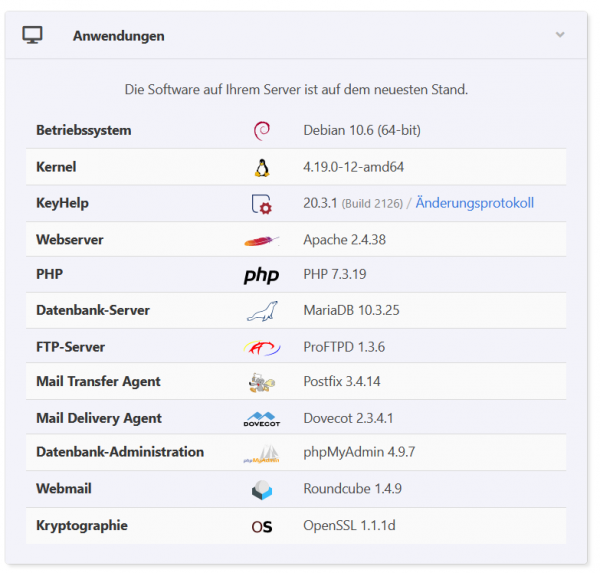Screen dimensions: 600x573
Task: Select the (Build 2126) text
Action: coord(372,204)
